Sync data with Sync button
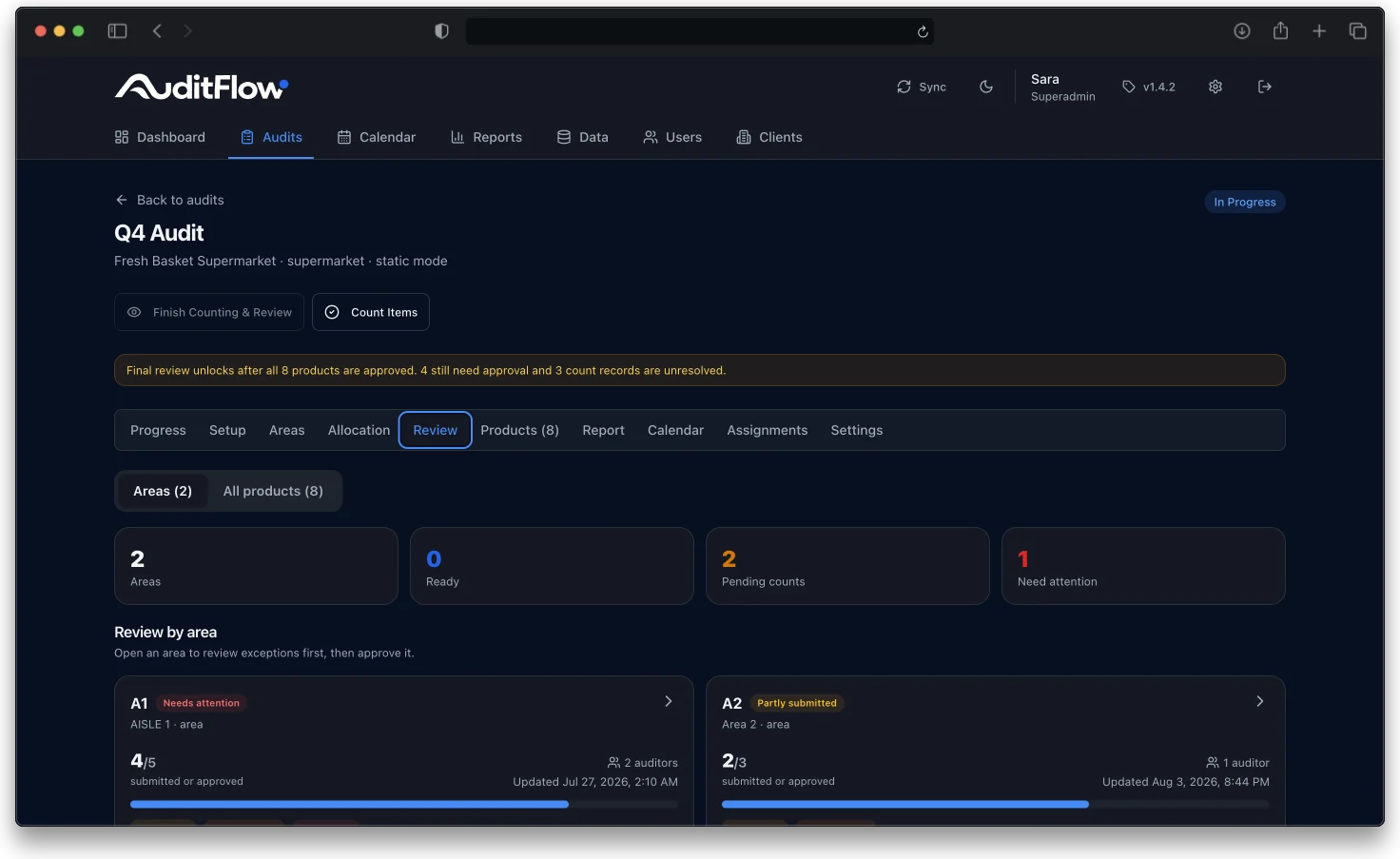This screenshot has width=1400, height=859. [x=922, y=87]
